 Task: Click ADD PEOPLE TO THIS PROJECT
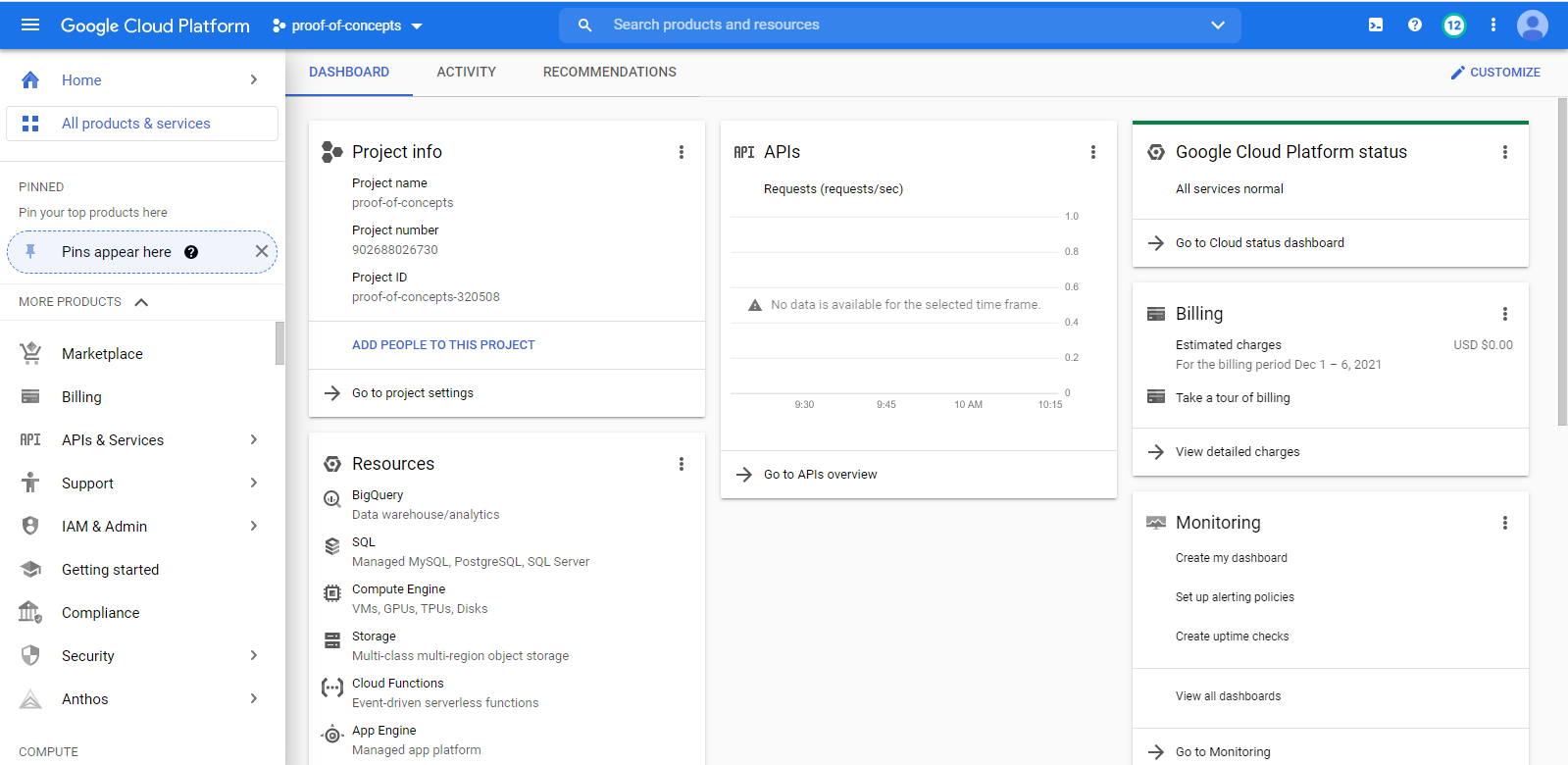click(x=443, y=345)
